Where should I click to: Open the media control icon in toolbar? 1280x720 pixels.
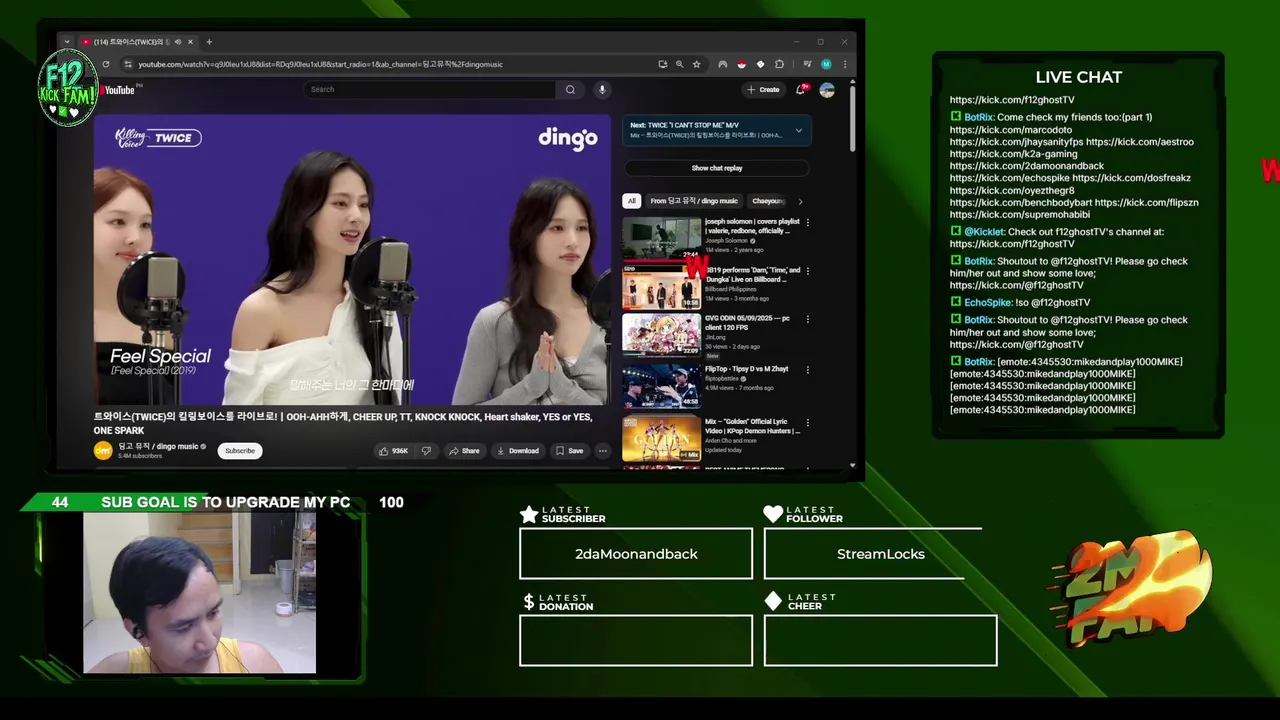(806, 64)
